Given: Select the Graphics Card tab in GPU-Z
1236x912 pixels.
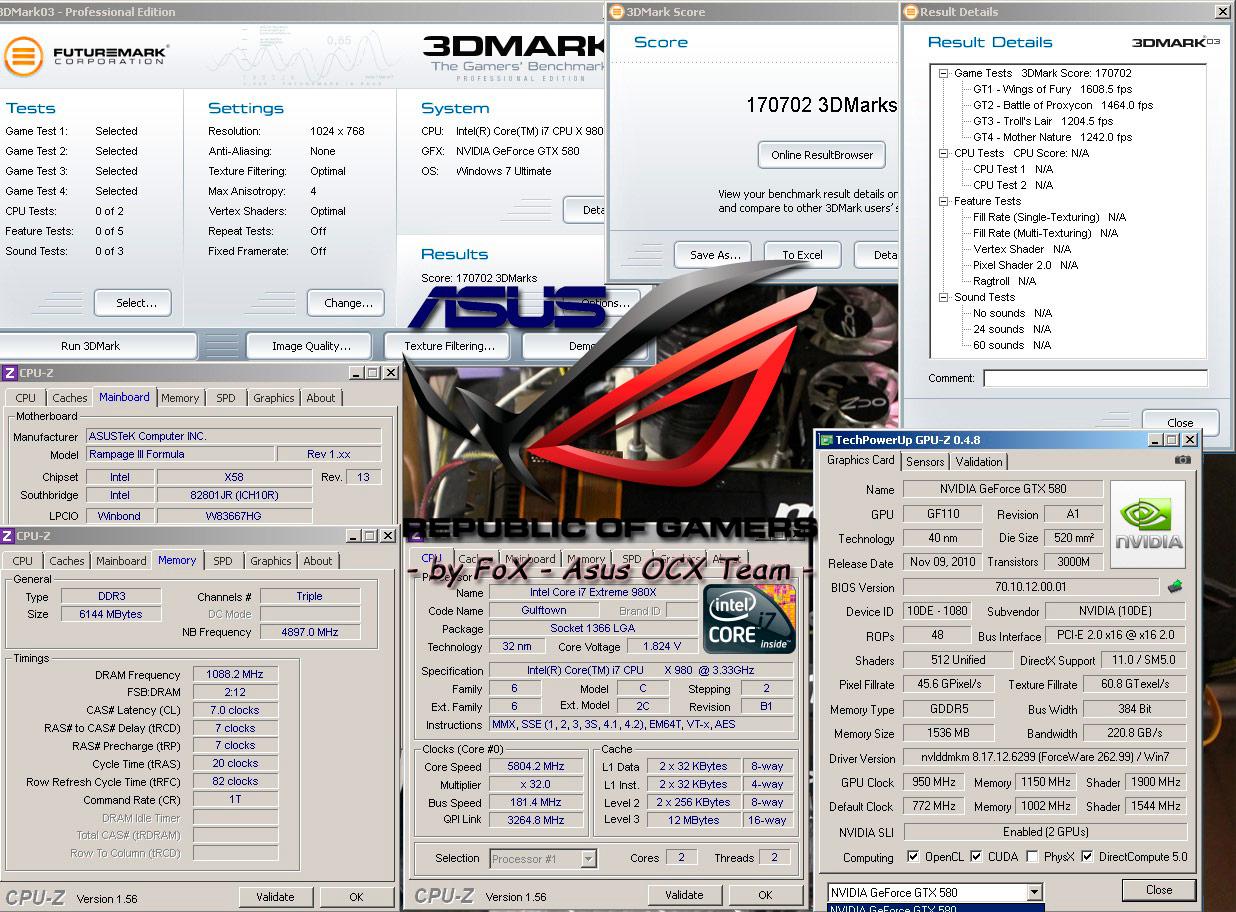Looking at the screenshot, I should [x=860, y=460].
